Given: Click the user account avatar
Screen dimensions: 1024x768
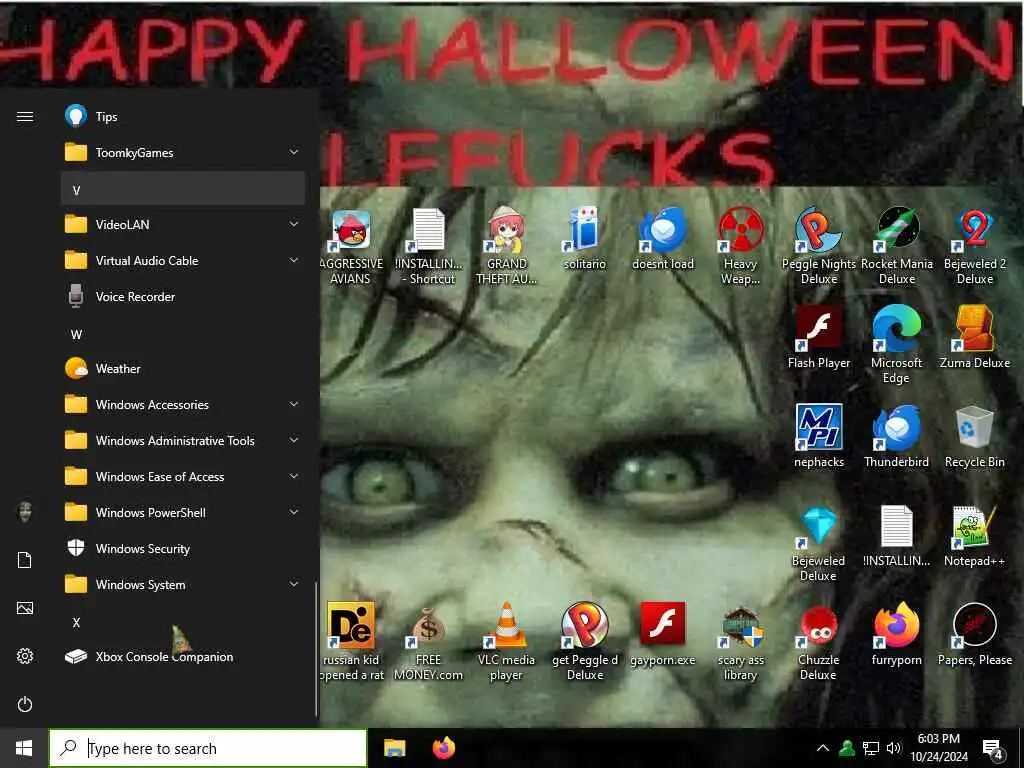Looking at the screenshot, I should (x=25, y=512).
